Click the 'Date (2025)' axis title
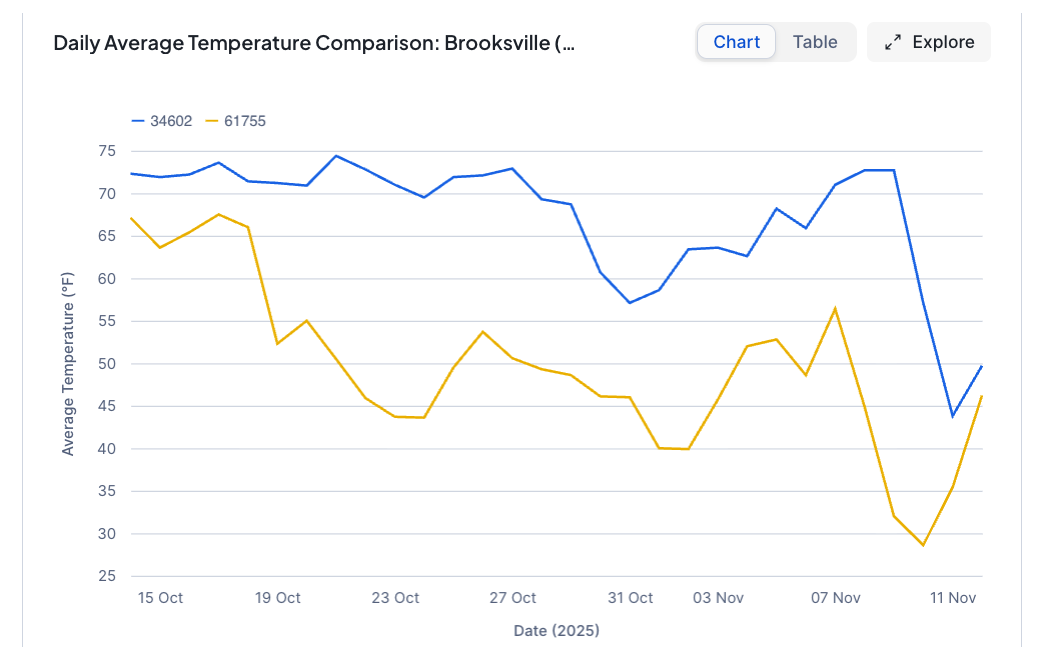Screen dimensions: 1047x647 click(556, 630)
